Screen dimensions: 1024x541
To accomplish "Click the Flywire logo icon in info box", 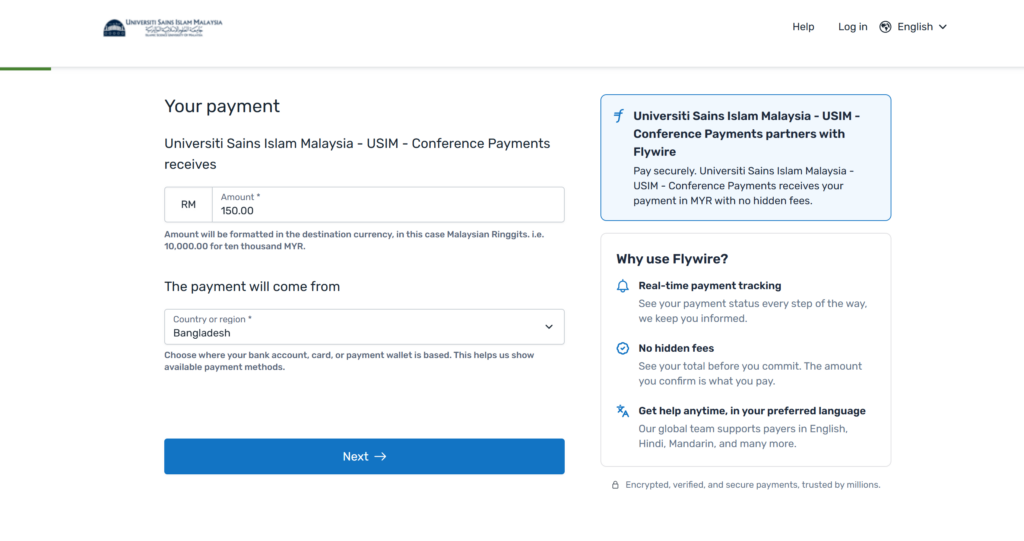I will [618, 116].
